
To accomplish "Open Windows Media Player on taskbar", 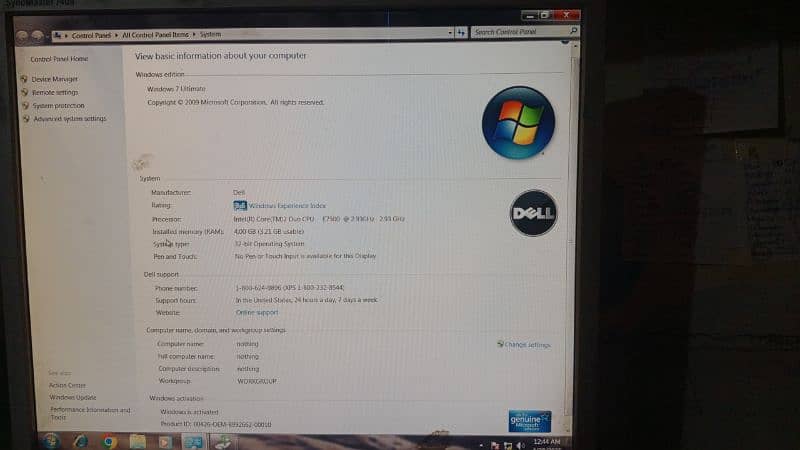I will pyautogui.click(x=165, y=442).
